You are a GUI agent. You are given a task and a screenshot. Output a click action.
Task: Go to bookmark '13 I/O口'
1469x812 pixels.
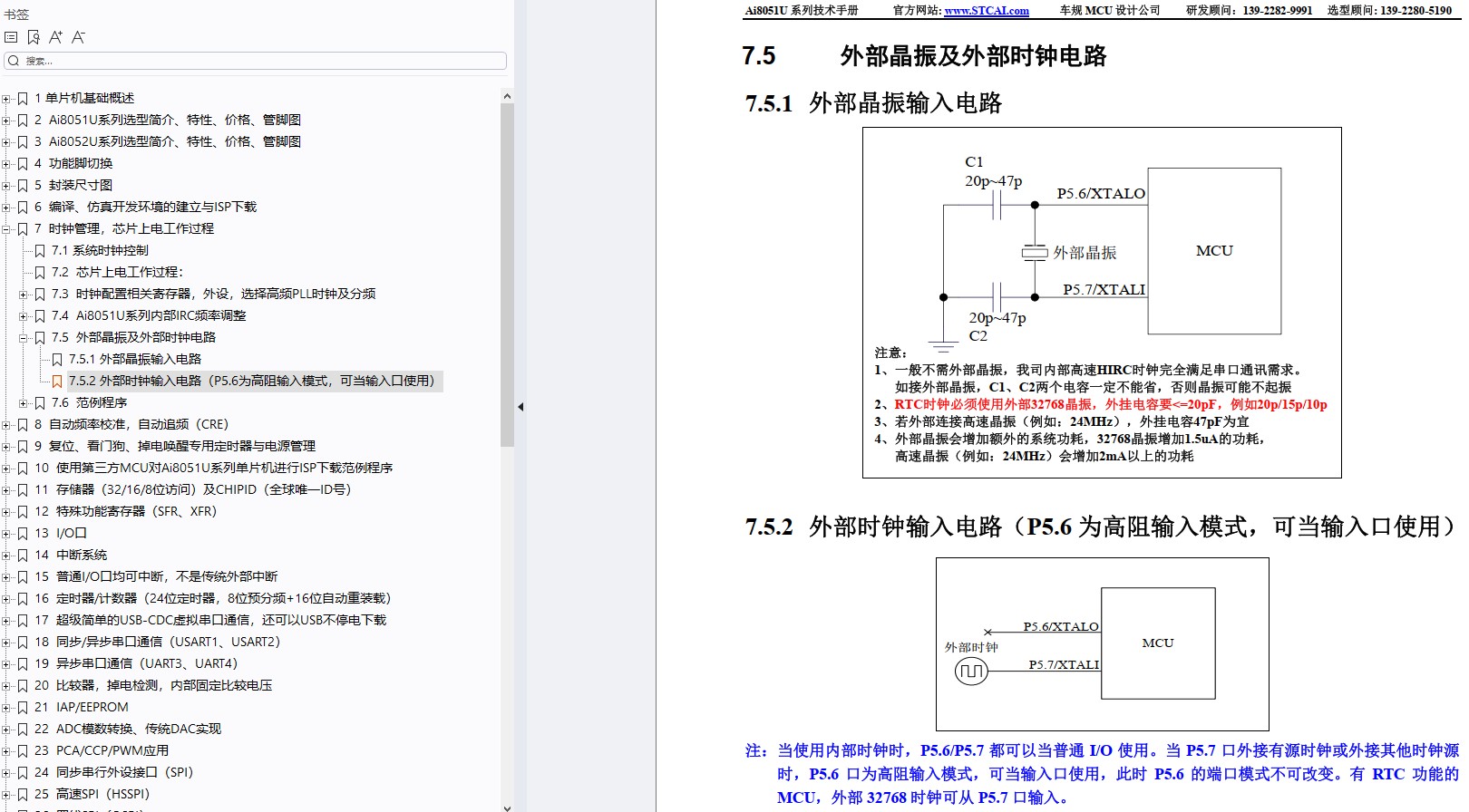pos(60,533)
